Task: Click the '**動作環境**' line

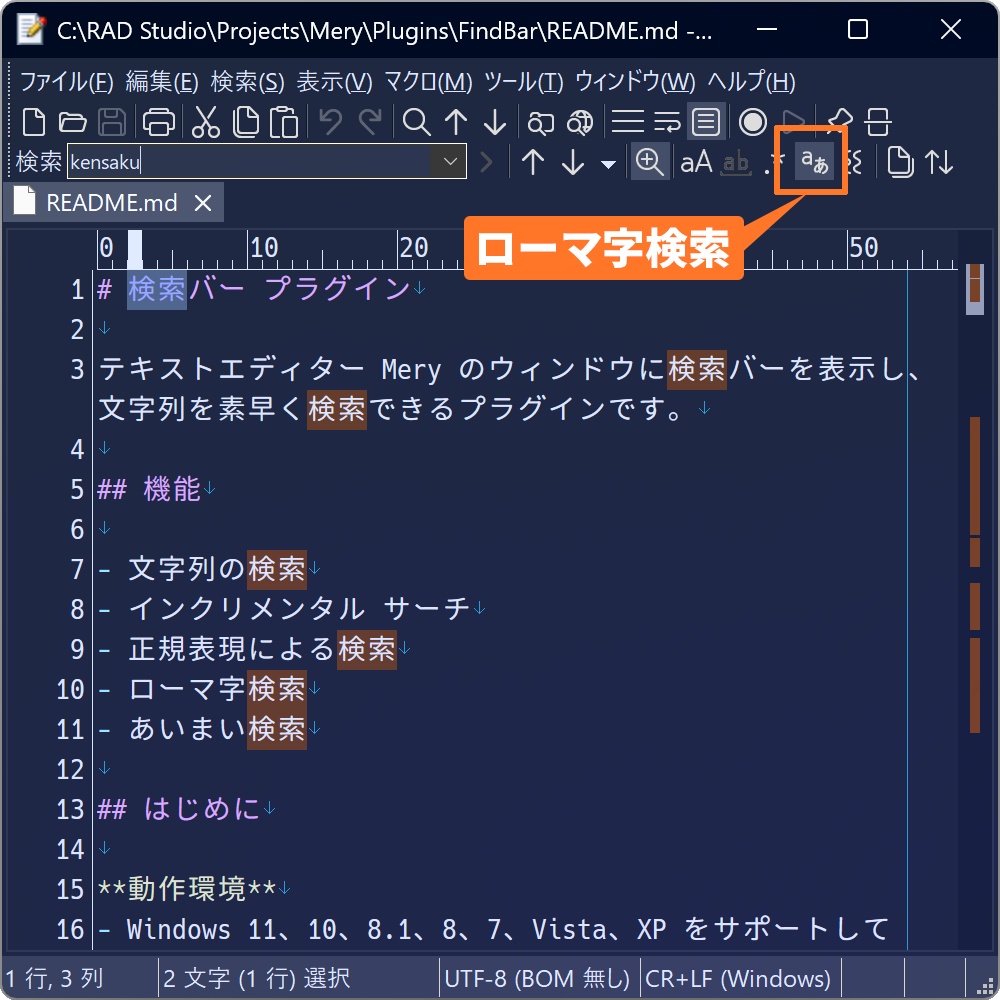Action: tap(187, 889)
